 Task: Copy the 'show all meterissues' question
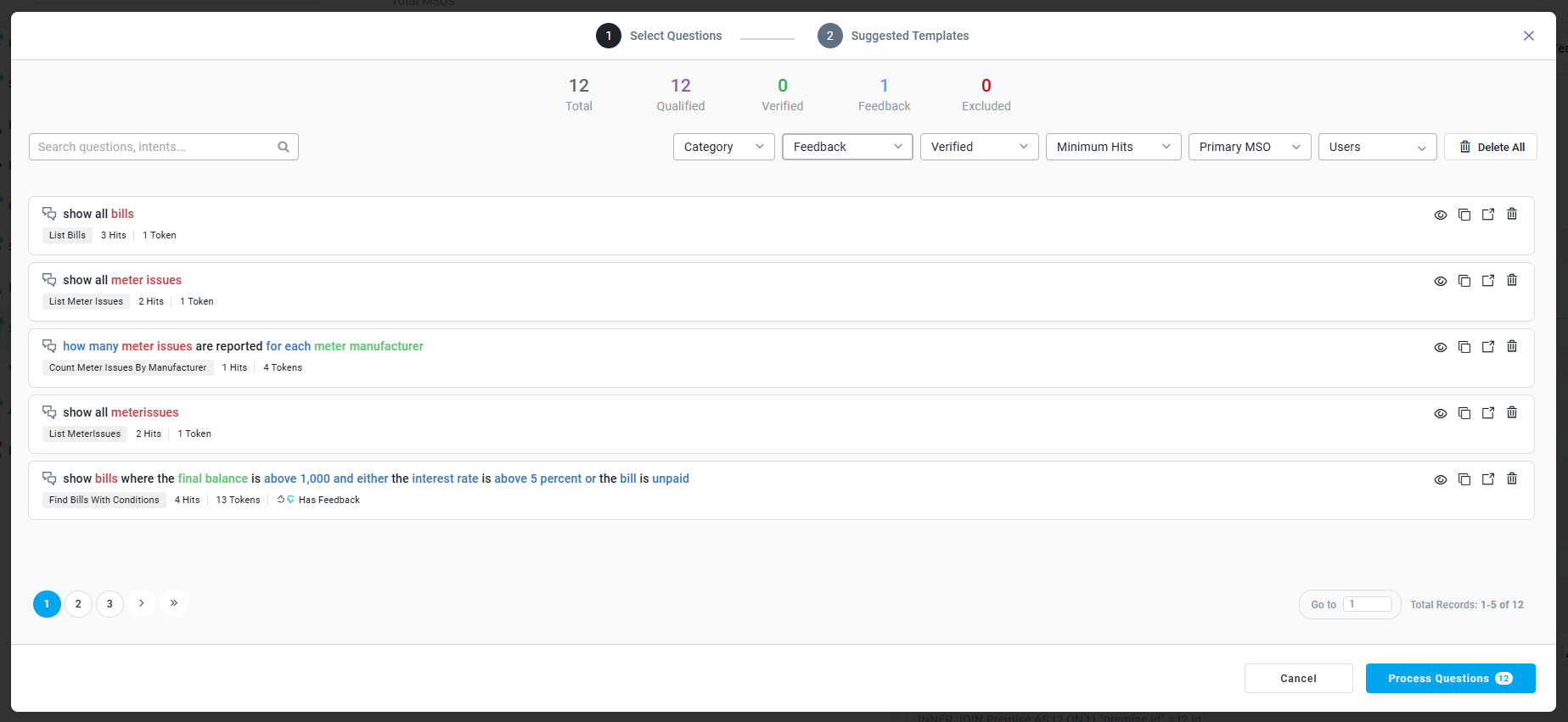tap(1464, 413)
